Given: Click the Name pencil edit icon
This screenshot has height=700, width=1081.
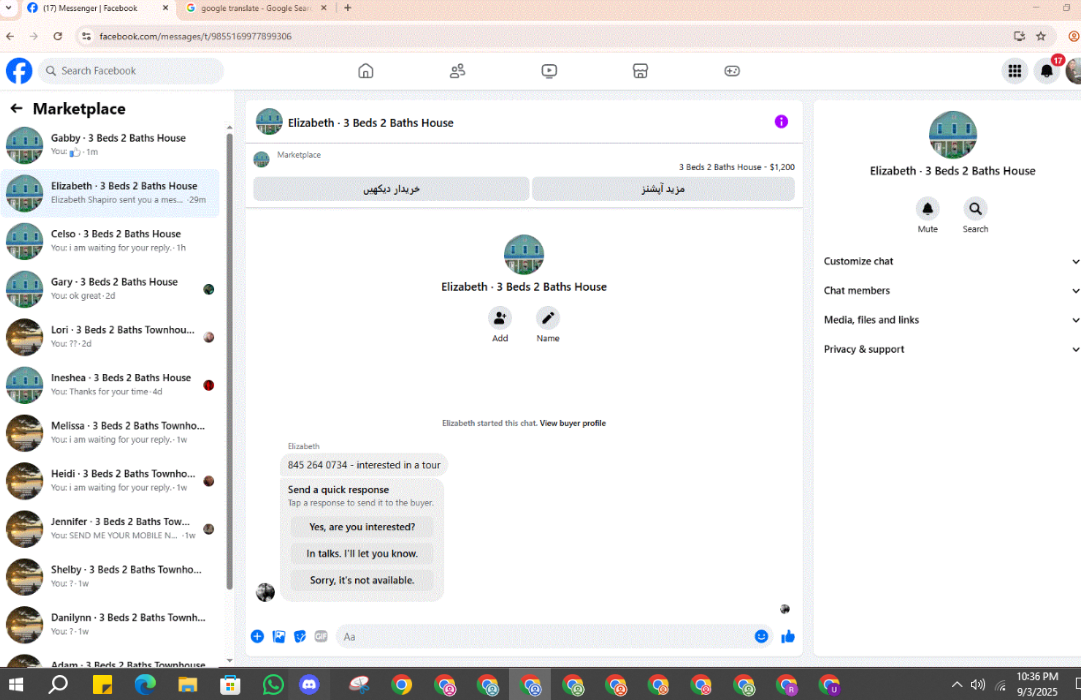Looking at the screenshot, I should tap(547, 318).
